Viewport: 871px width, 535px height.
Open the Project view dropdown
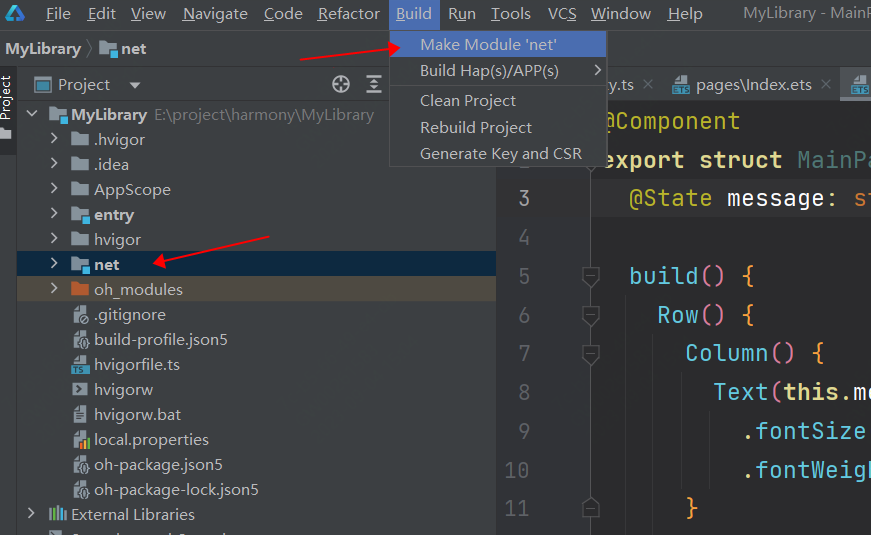click(135, 85)
